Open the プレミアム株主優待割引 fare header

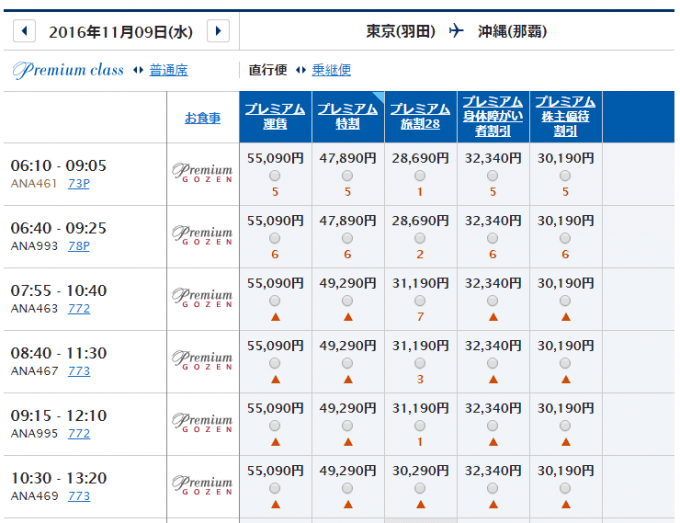(565, 116)
